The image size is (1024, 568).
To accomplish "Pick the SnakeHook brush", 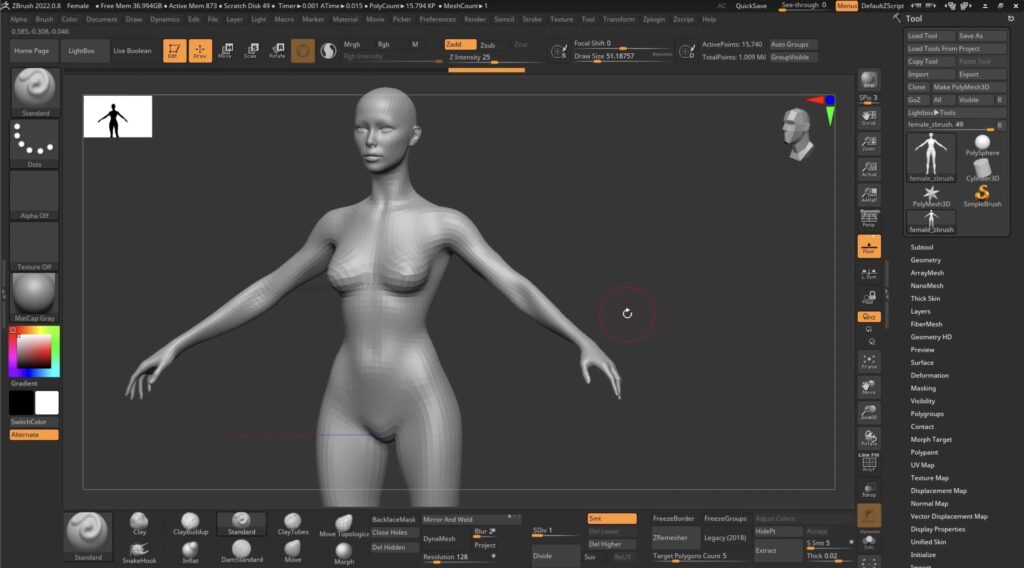I will [139, 551].
